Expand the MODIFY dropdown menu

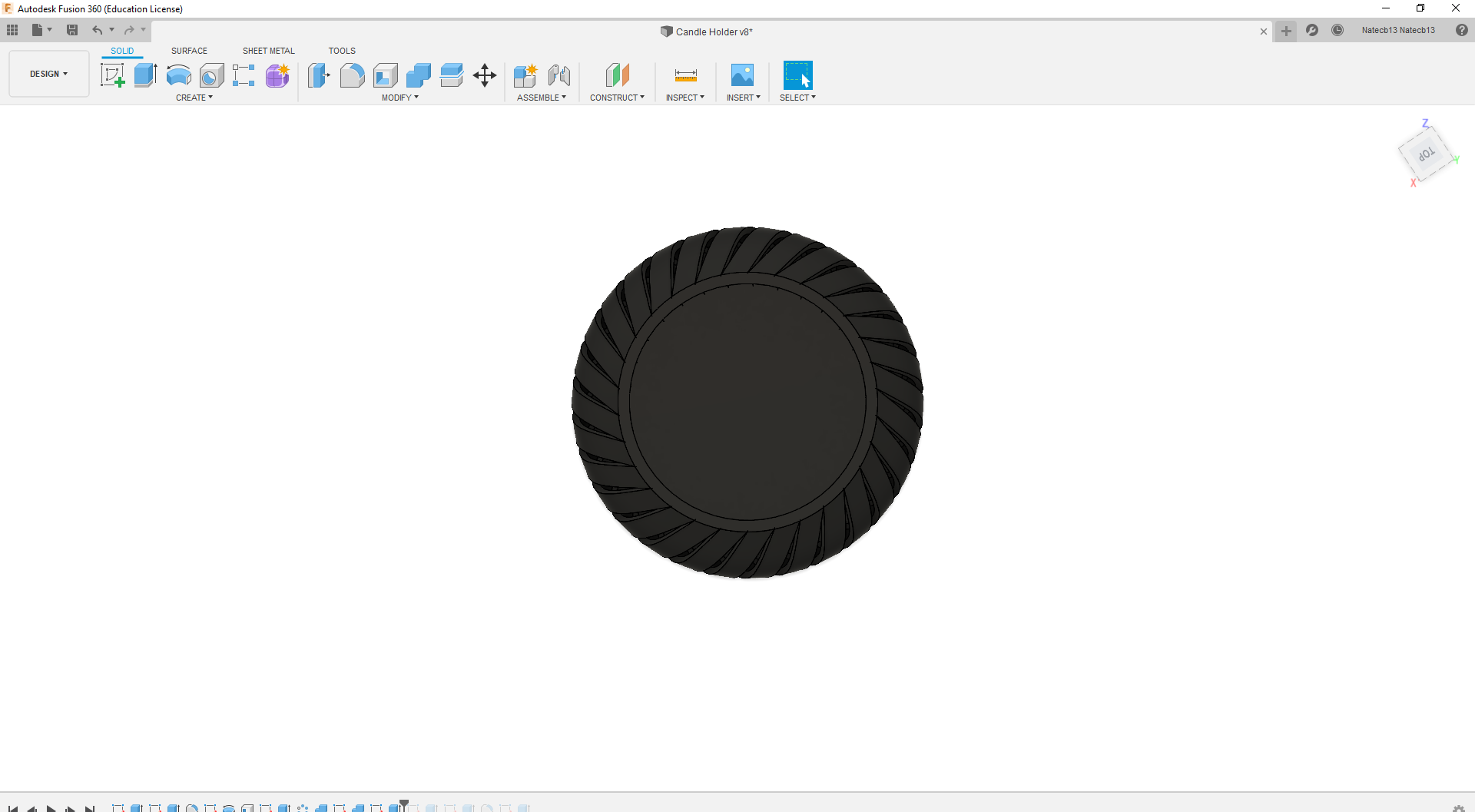399,98
